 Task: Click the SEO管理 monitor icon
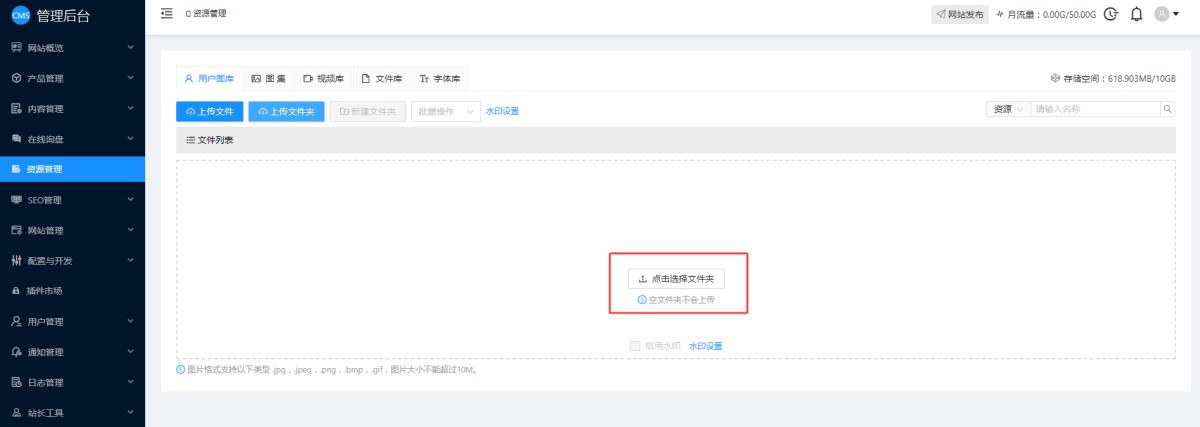coord(16,200)
